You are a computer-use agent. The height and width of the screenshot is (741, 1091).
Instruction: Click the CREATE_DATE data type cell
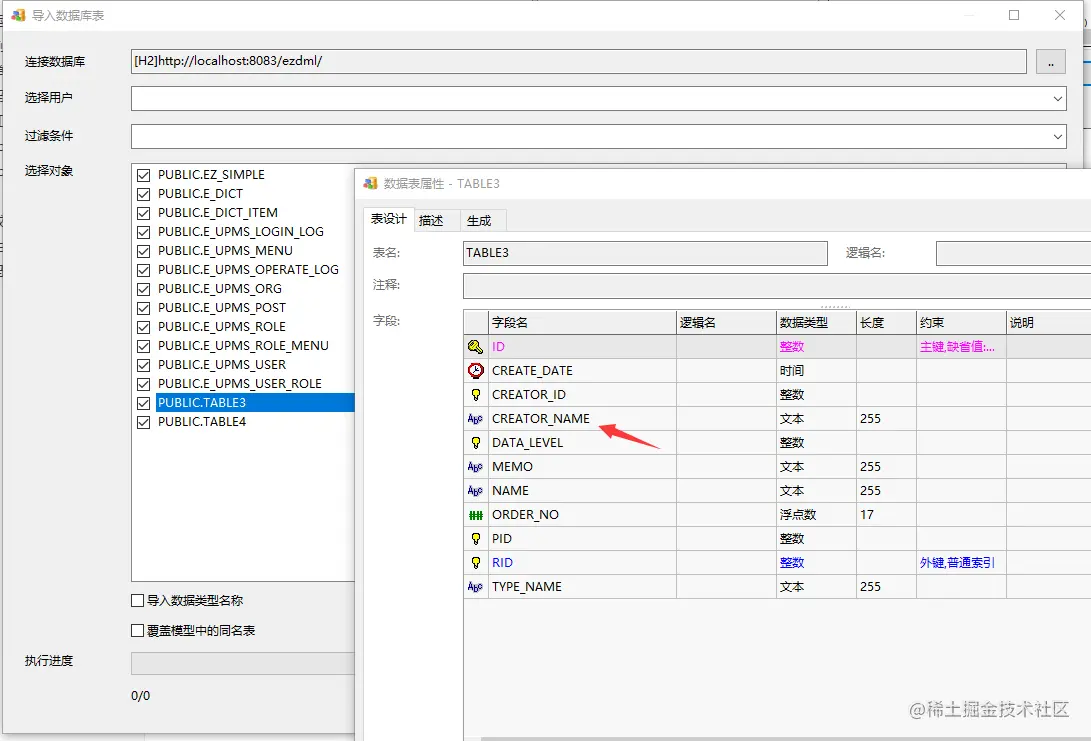[816, 371]
